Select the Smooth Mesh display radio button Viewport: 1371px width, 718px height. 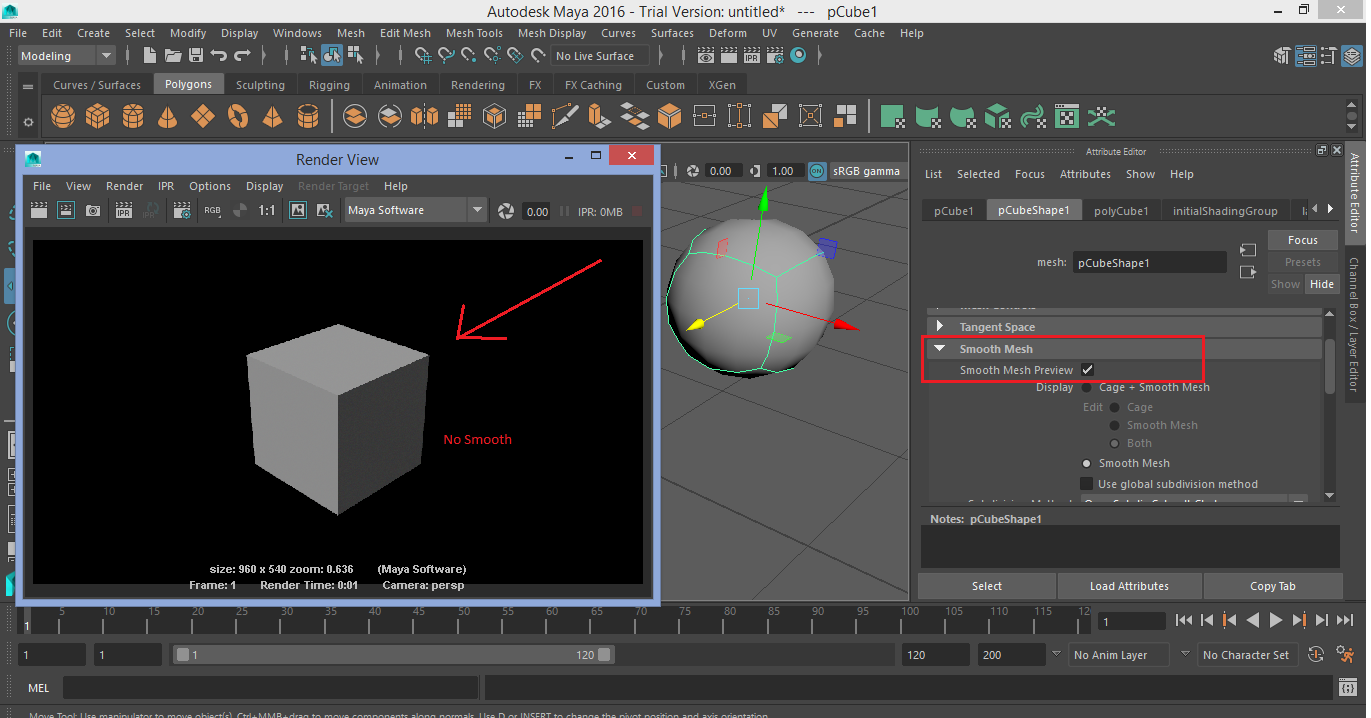pos(1087,463)
